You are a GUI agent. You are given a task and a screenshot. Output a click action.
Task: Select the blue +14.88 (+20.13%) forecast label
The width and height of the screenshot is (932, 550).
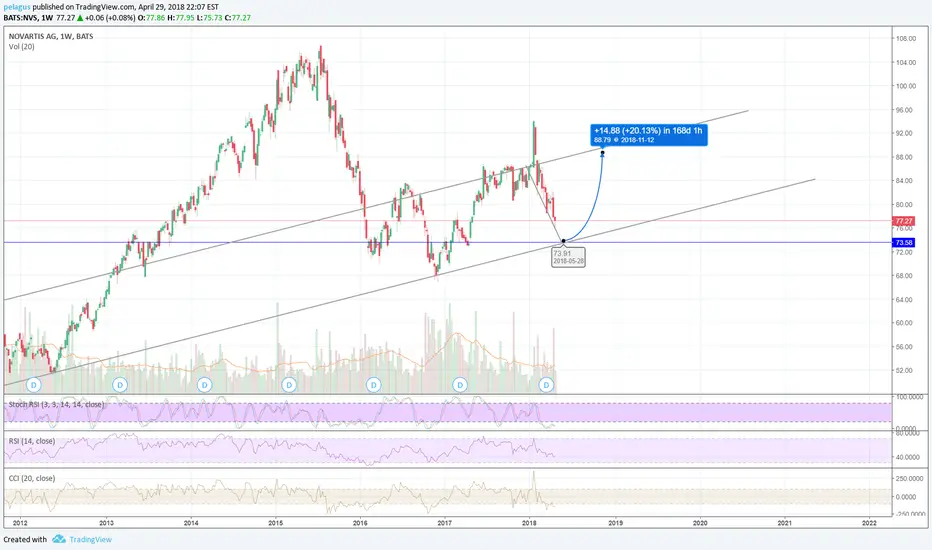click(648, 135)
